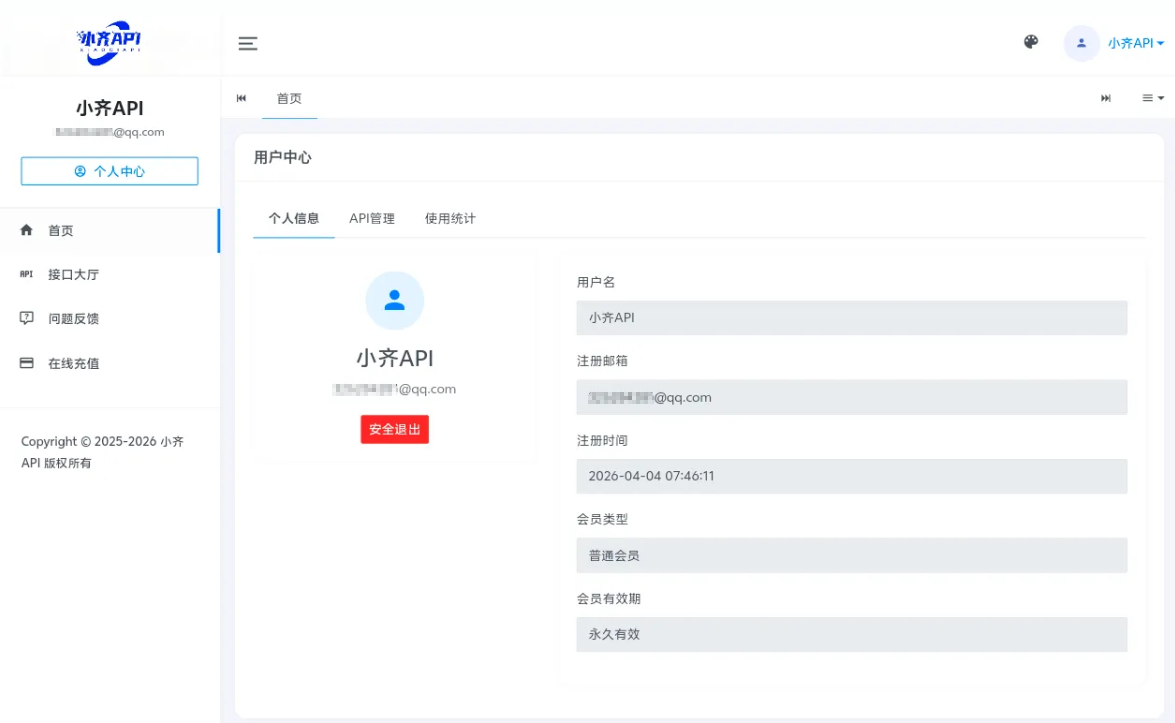Open the theme color palette icon
The height and width of the screenshot is (723, 1175).
coord(1031,42)
